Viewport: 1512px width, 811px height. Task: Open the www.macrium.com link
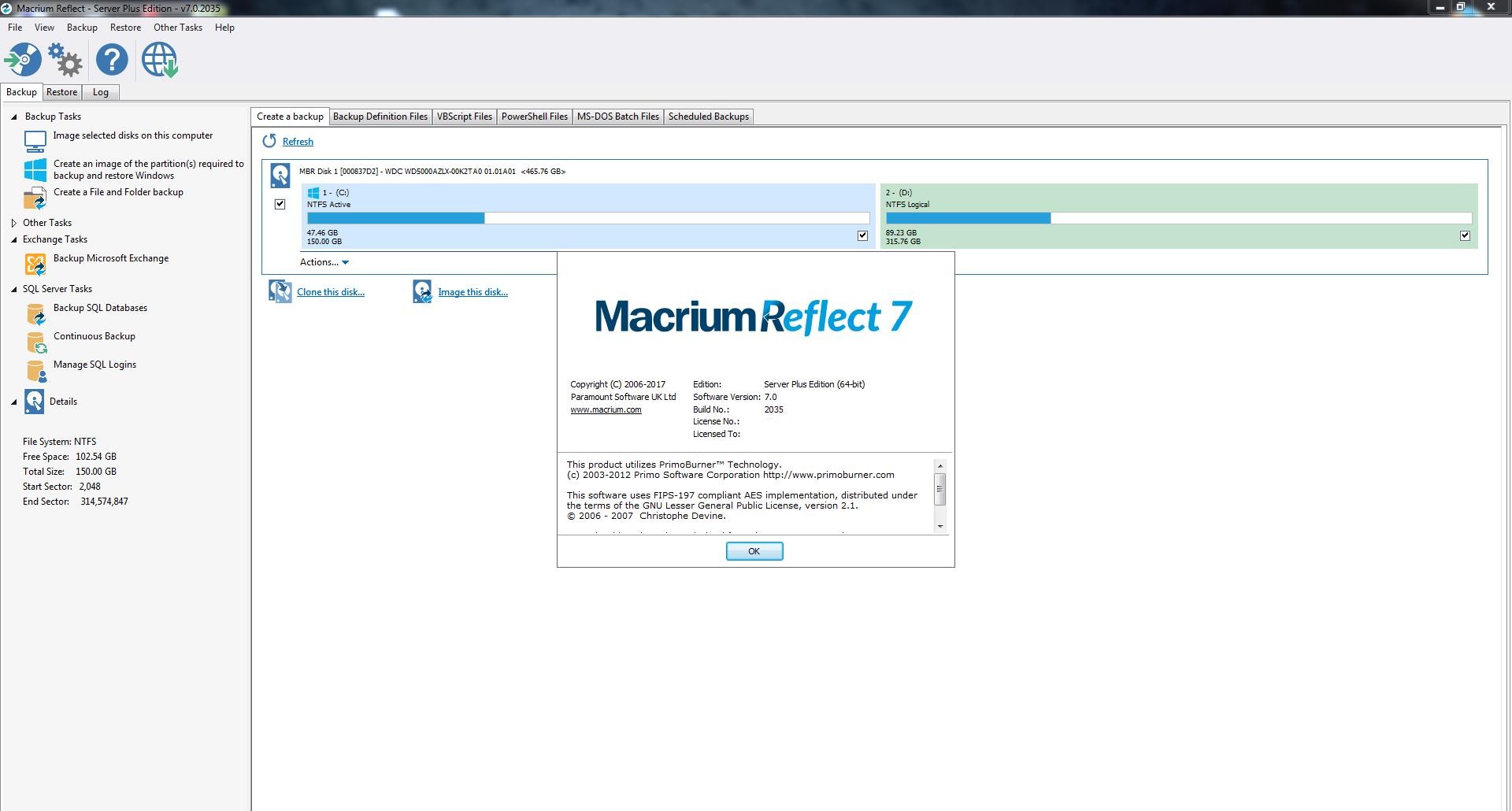606,409
